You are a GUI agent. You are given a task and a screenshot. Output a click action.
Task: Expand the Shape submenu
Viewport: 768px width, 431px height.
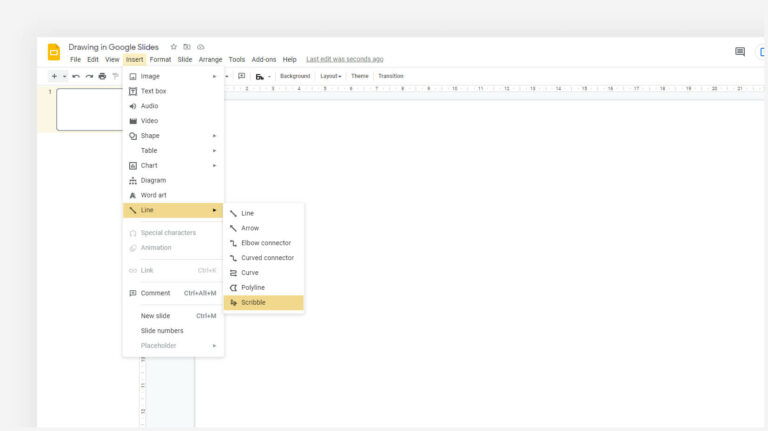173,136
